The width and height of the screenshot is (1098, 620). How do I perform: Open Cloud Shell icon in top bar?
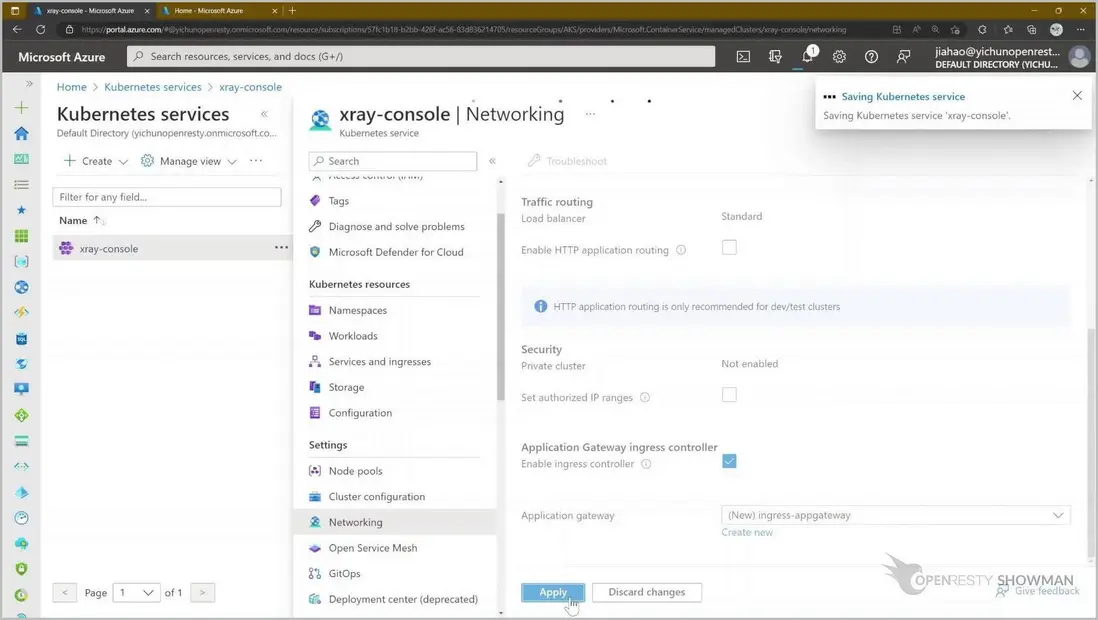743,57
